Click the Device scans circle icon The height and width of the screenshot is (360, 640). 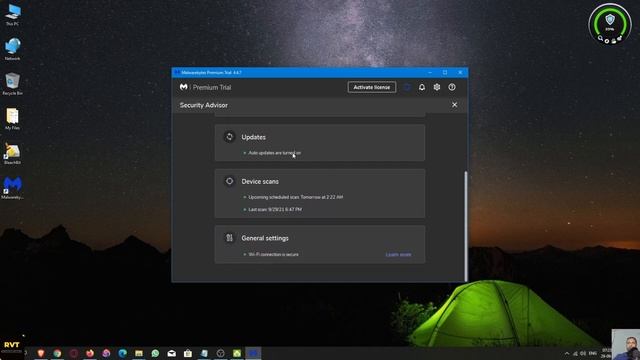pos(229,181)
